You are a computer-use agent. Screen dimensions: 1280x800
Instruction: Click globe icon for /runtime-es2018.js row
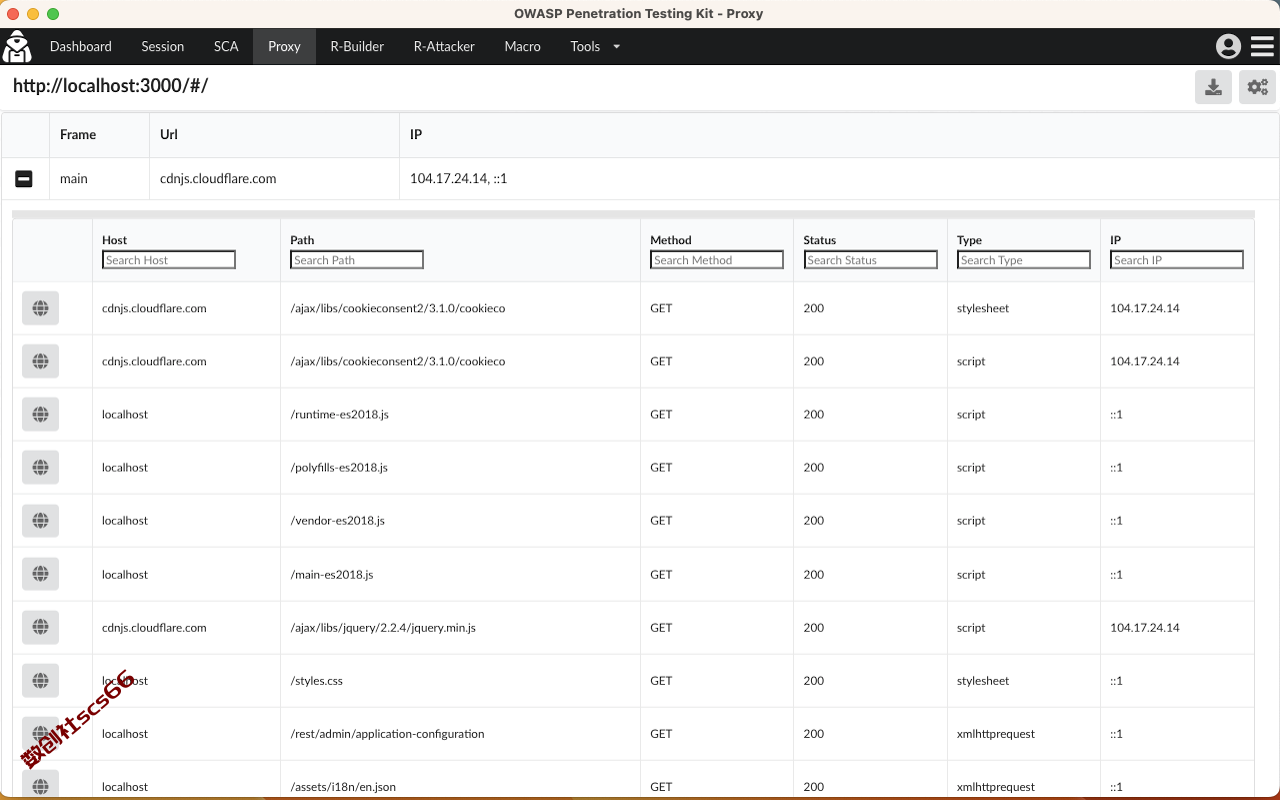(40, 414)
